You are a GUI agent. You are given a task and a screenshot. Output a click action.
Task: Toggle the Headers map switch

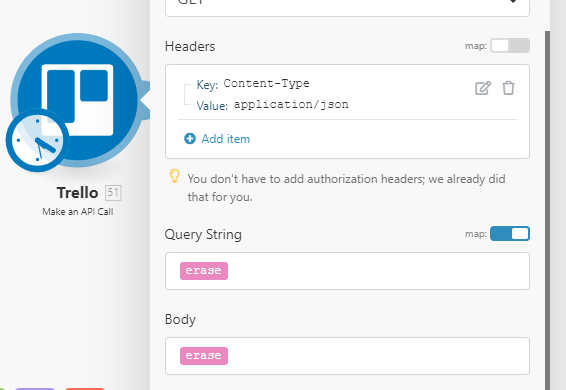510,46
